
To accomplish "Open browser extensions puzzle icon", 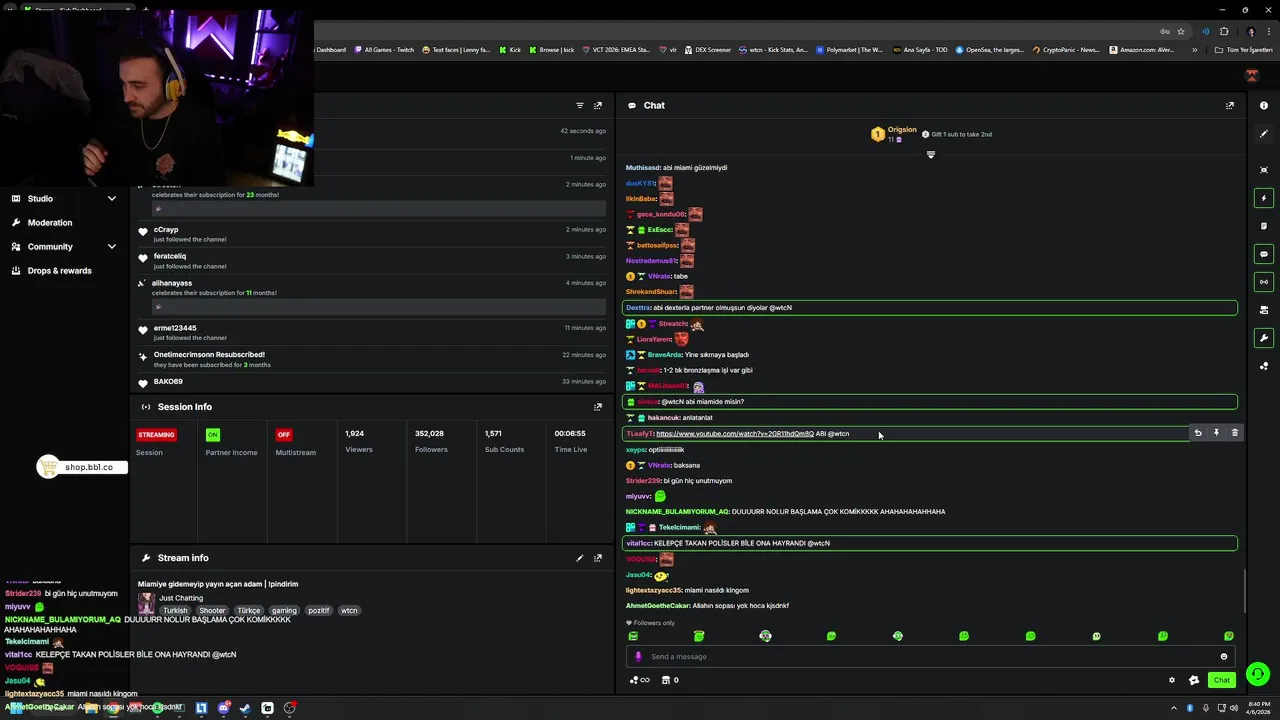I will click(1224, 31).
